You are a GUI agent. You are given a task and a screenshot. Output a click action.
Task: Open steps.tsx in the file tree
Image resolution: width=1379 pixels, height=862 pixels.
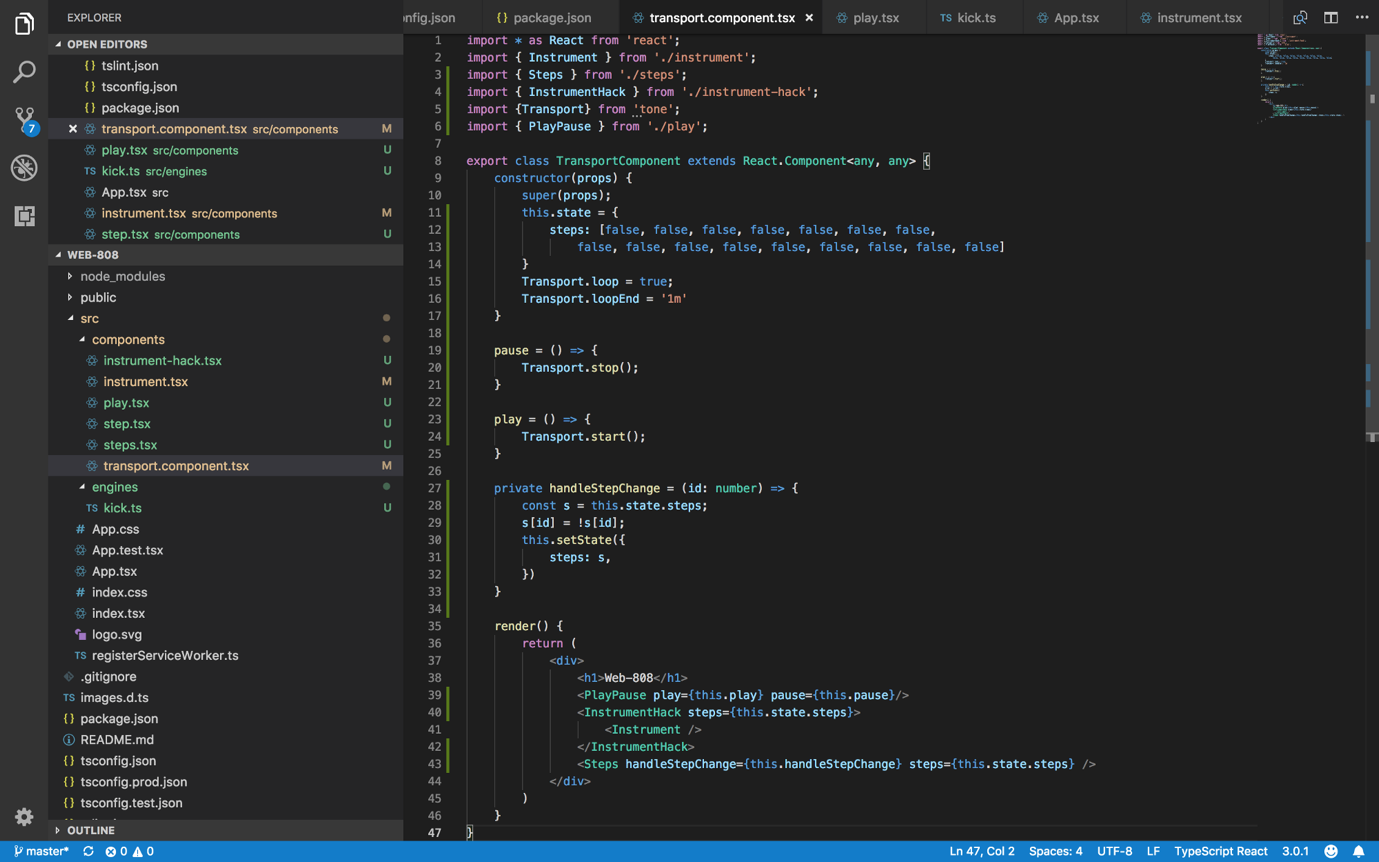130,445
